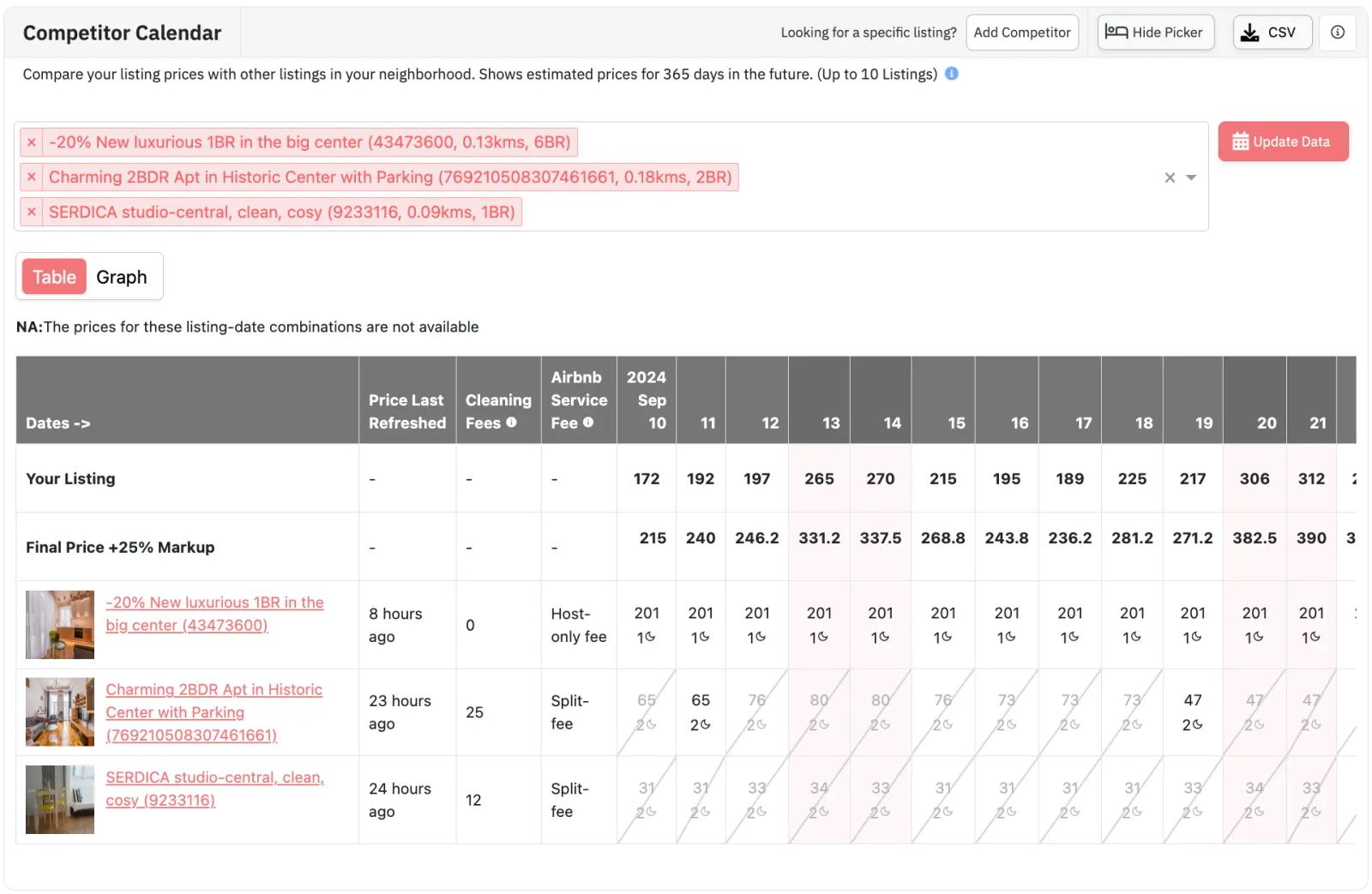
Task: Switch to the Graph view
Action: tap(122, 277)
